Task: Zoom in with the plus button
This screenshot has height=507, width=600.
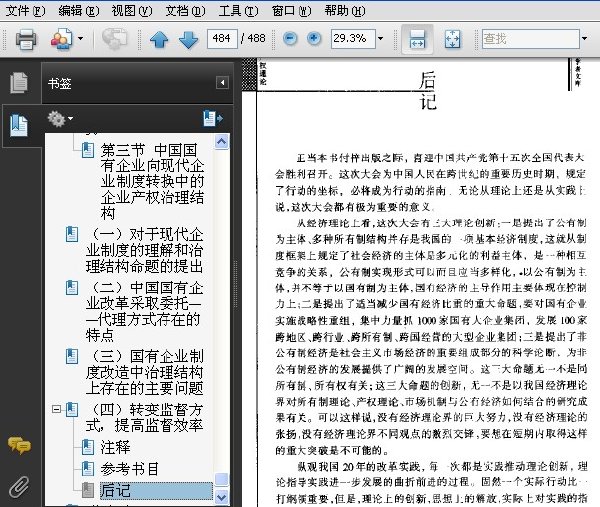Action: (314, 38)
